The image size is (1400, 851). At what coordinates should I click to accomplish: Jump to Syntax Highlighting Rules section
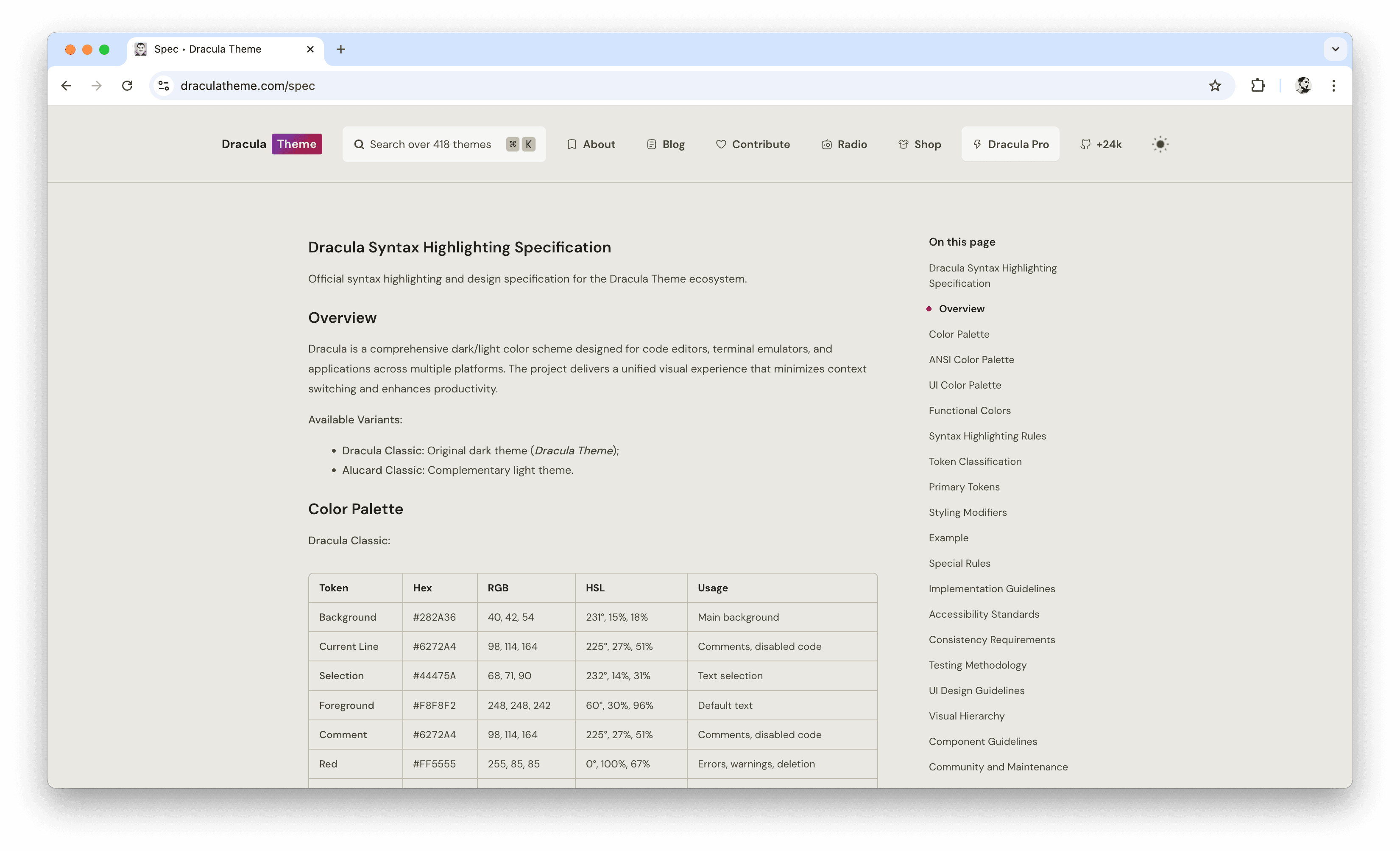(x=987, y=436)
